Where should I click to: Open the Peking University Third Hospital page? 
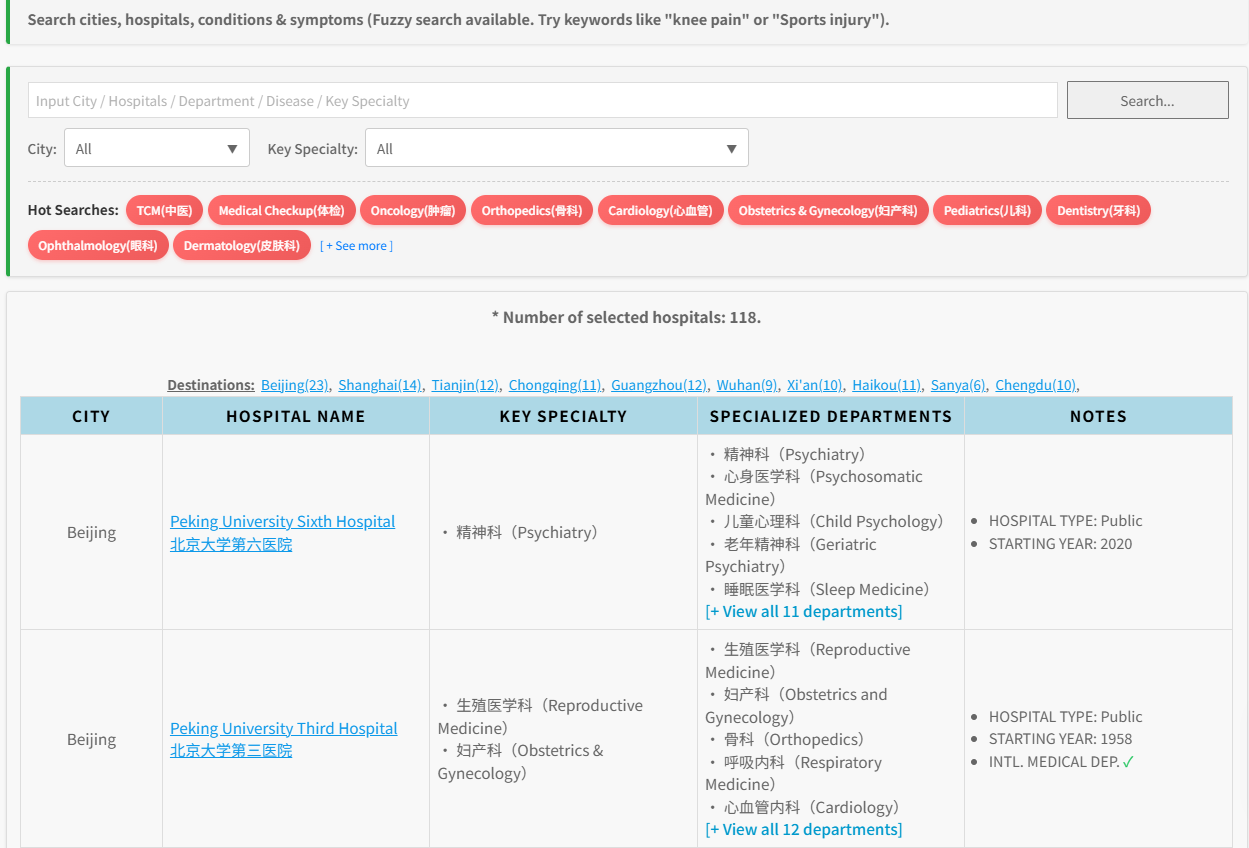click(283, 728)
